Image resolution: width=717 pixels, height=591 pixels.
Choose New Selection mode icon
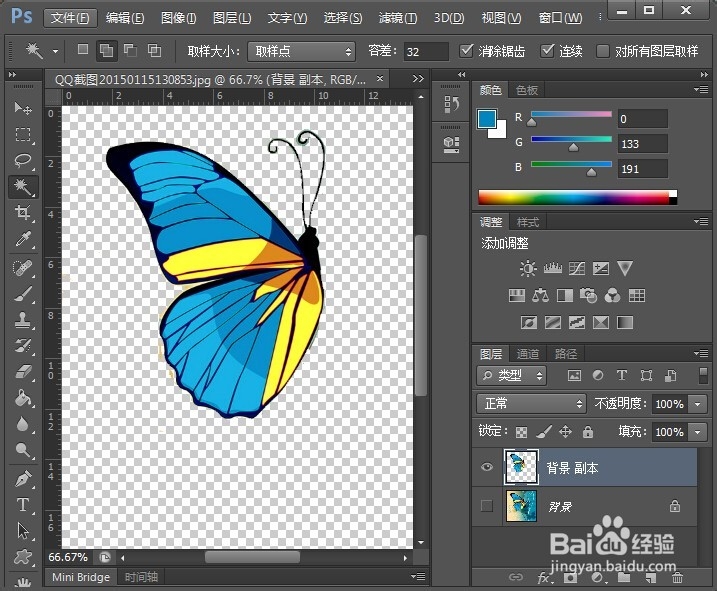tap(83, 49)
